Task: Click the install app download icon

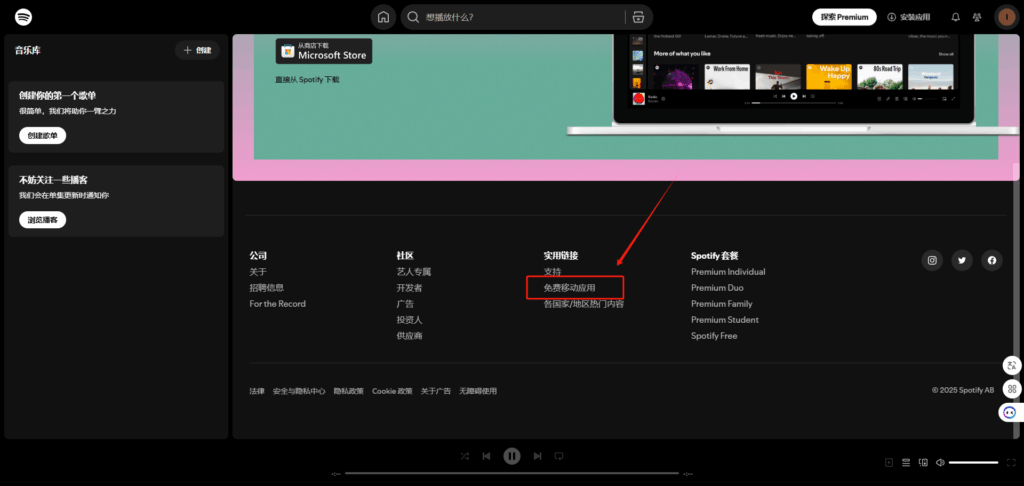Action: click(891, 17)
